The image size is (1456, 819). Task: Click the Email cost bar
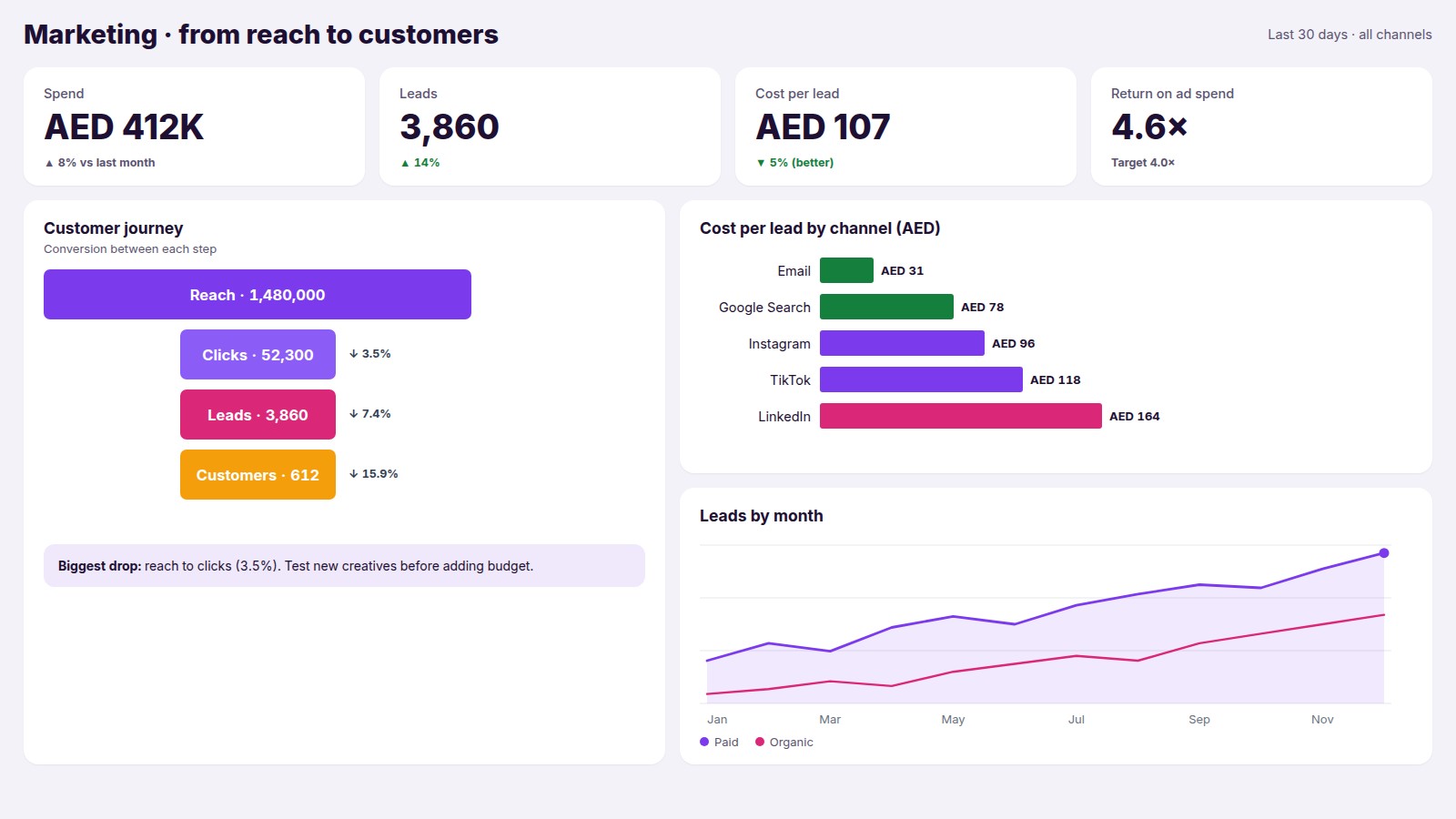[846, 270]
